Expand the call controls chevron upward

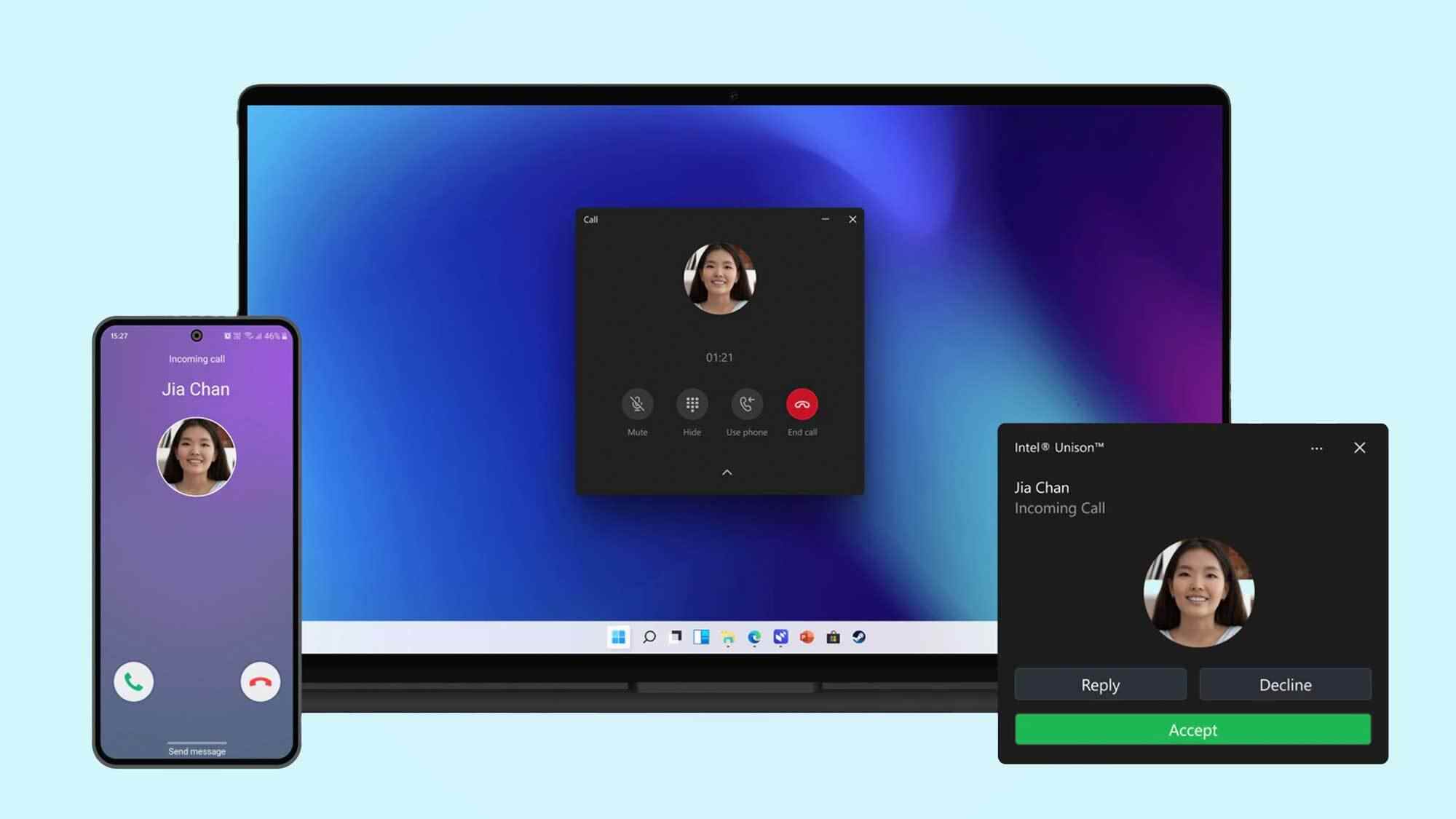tap(727, 472)
